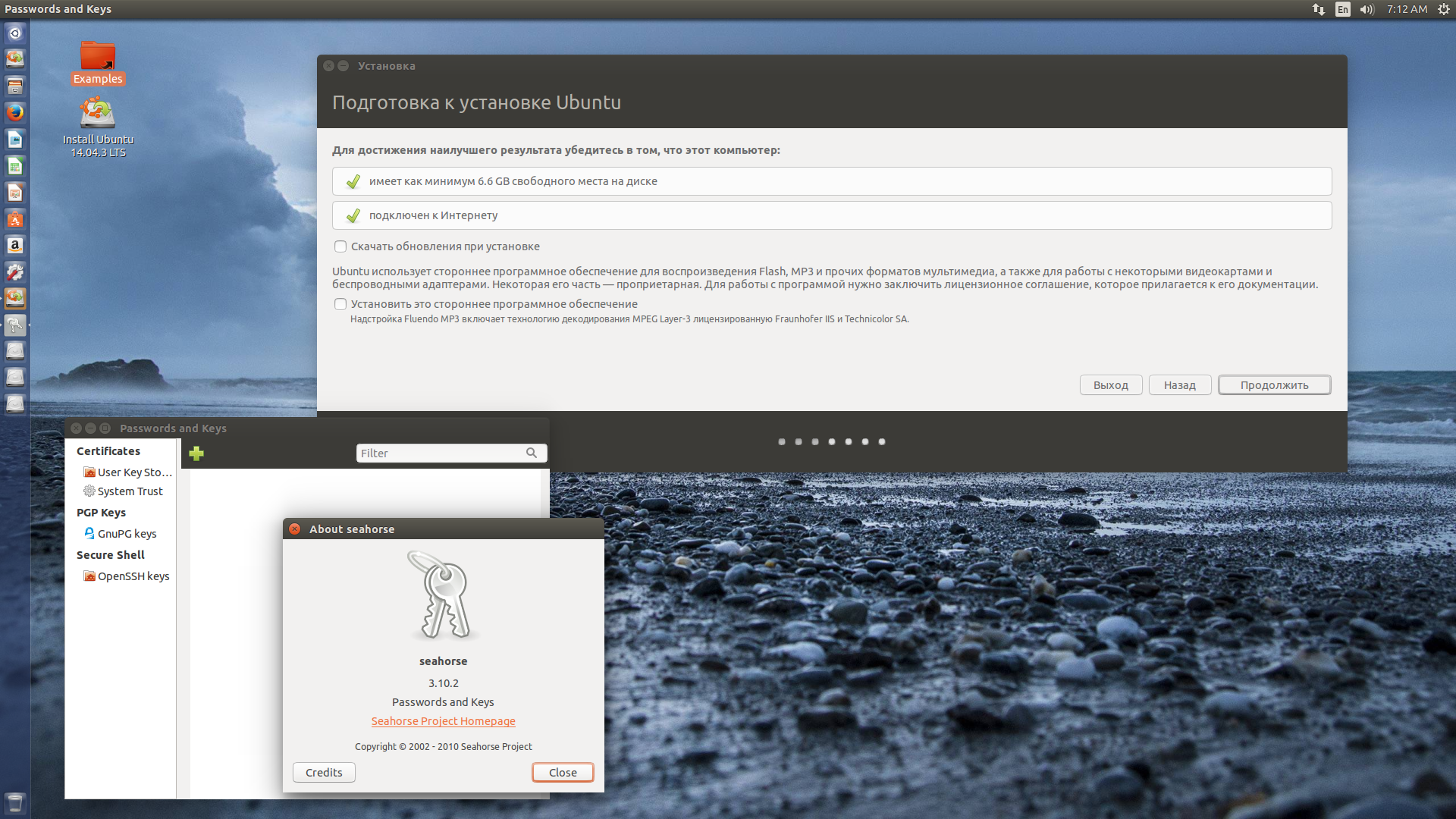Select User Key Storage in the sidebar

pyautogui.click(x=127, y=472)
